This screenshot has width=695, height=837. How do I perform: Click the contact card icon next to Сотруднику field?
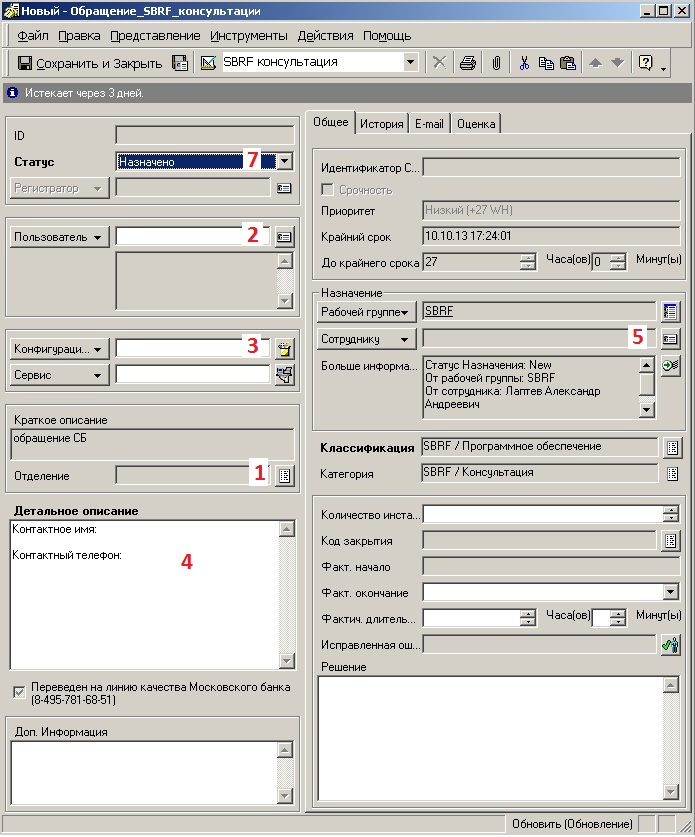[x=670, y=339]
